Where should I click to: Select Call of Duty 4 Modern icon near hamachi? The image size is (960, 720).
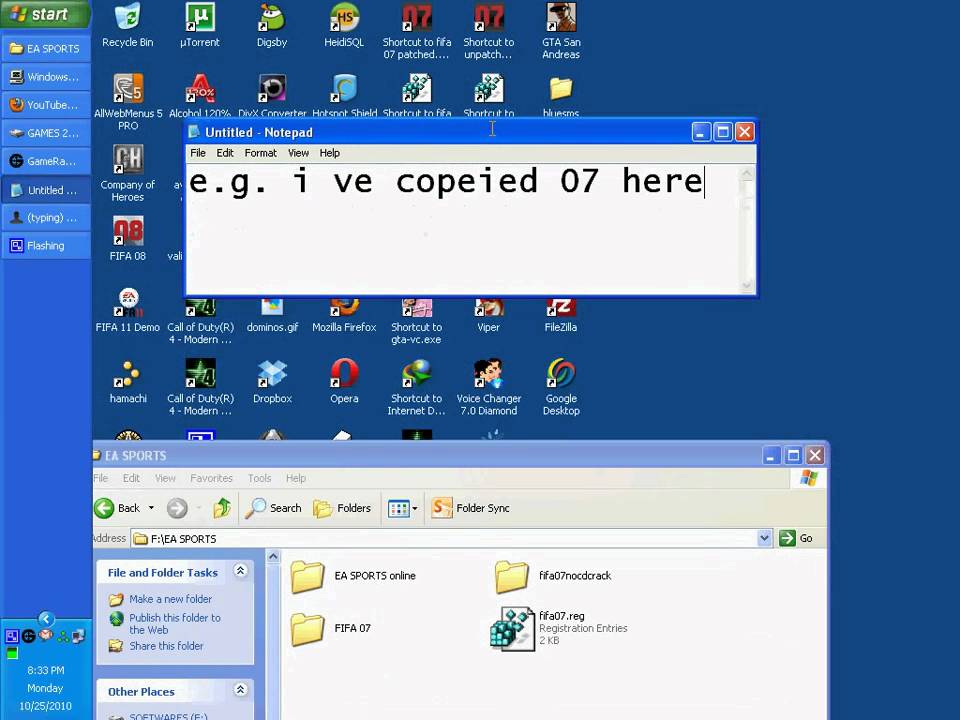200,387
